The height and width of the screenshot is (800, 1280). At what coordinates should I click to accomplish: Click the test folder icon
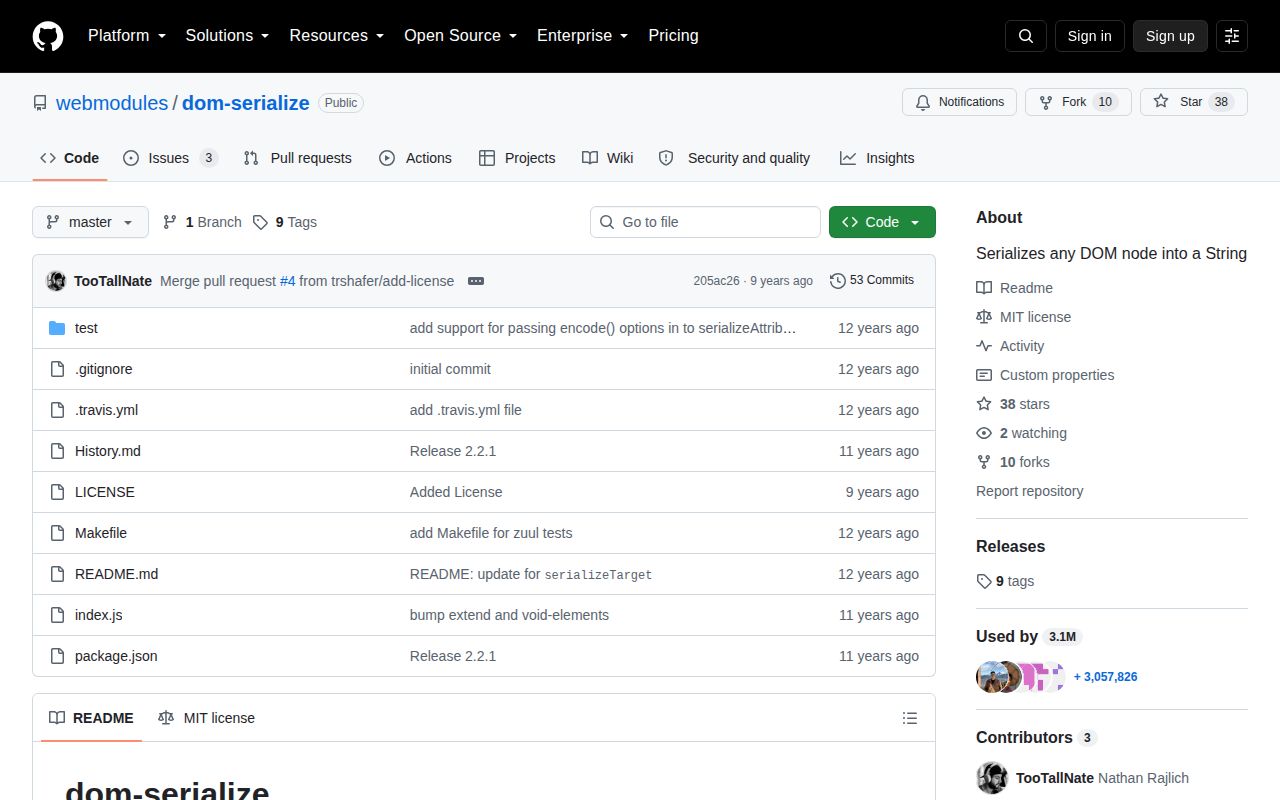[57, 328]
